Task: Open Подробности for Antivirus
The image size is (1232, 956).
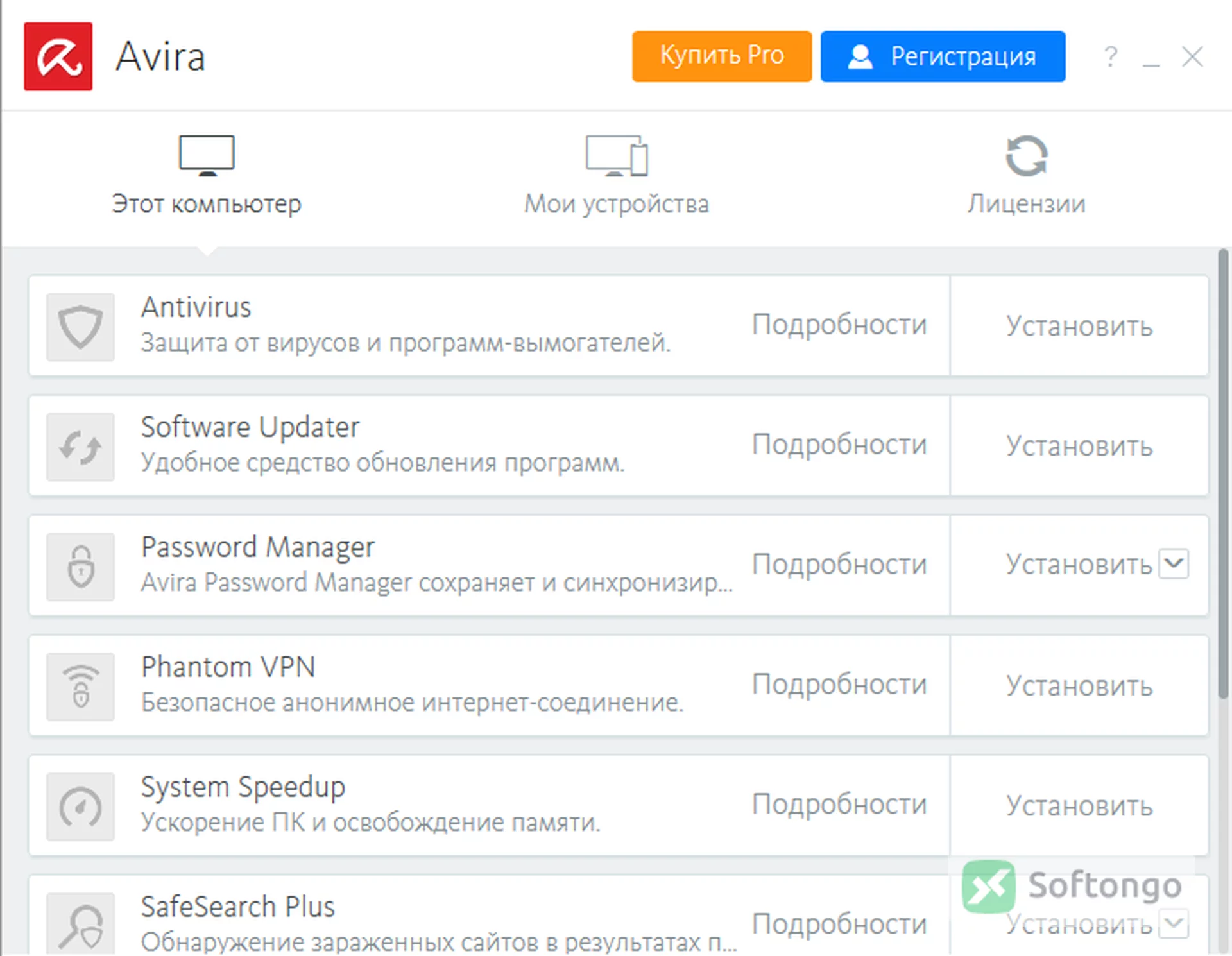Action: click(x=839, y=325)
